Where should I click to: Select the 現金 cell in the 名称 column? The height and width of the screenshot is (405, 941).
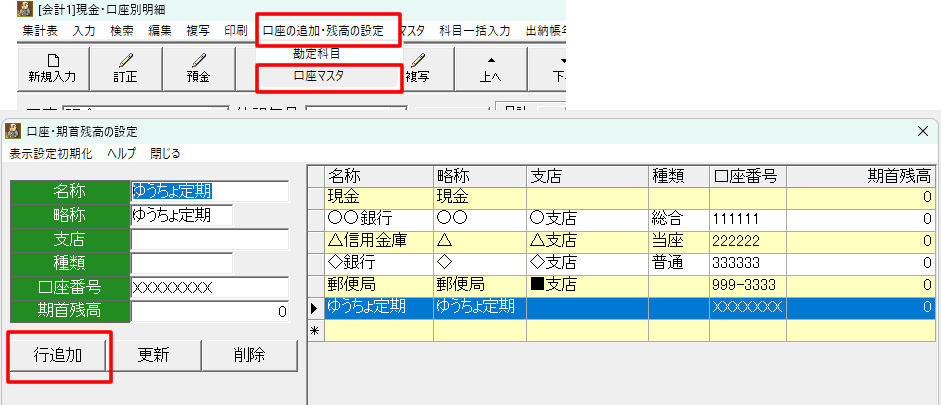pos(379,197)
